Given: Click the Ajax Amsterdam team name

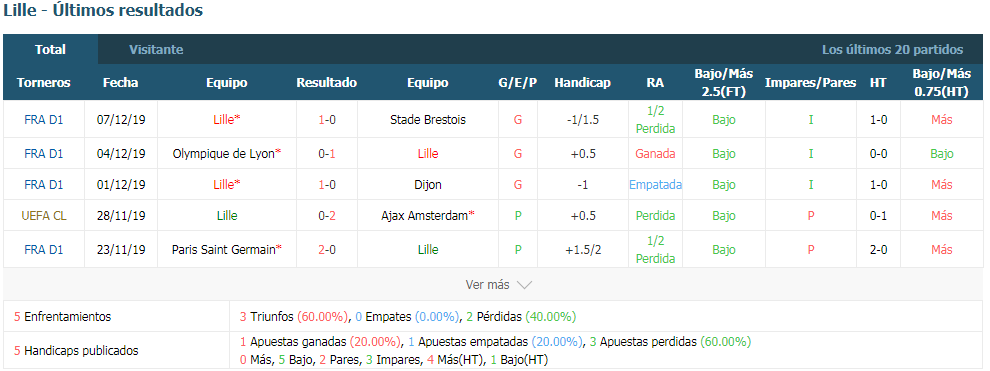Looking at the screenshot, I should click(427, 216).
